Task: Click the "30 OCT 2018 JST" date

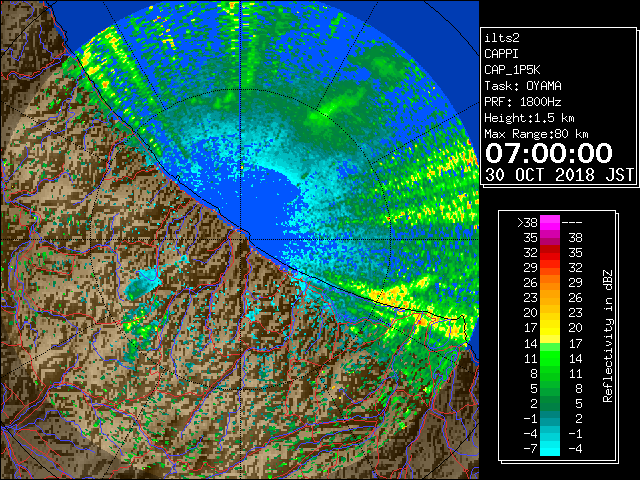Action: click(x=559, y=175)
